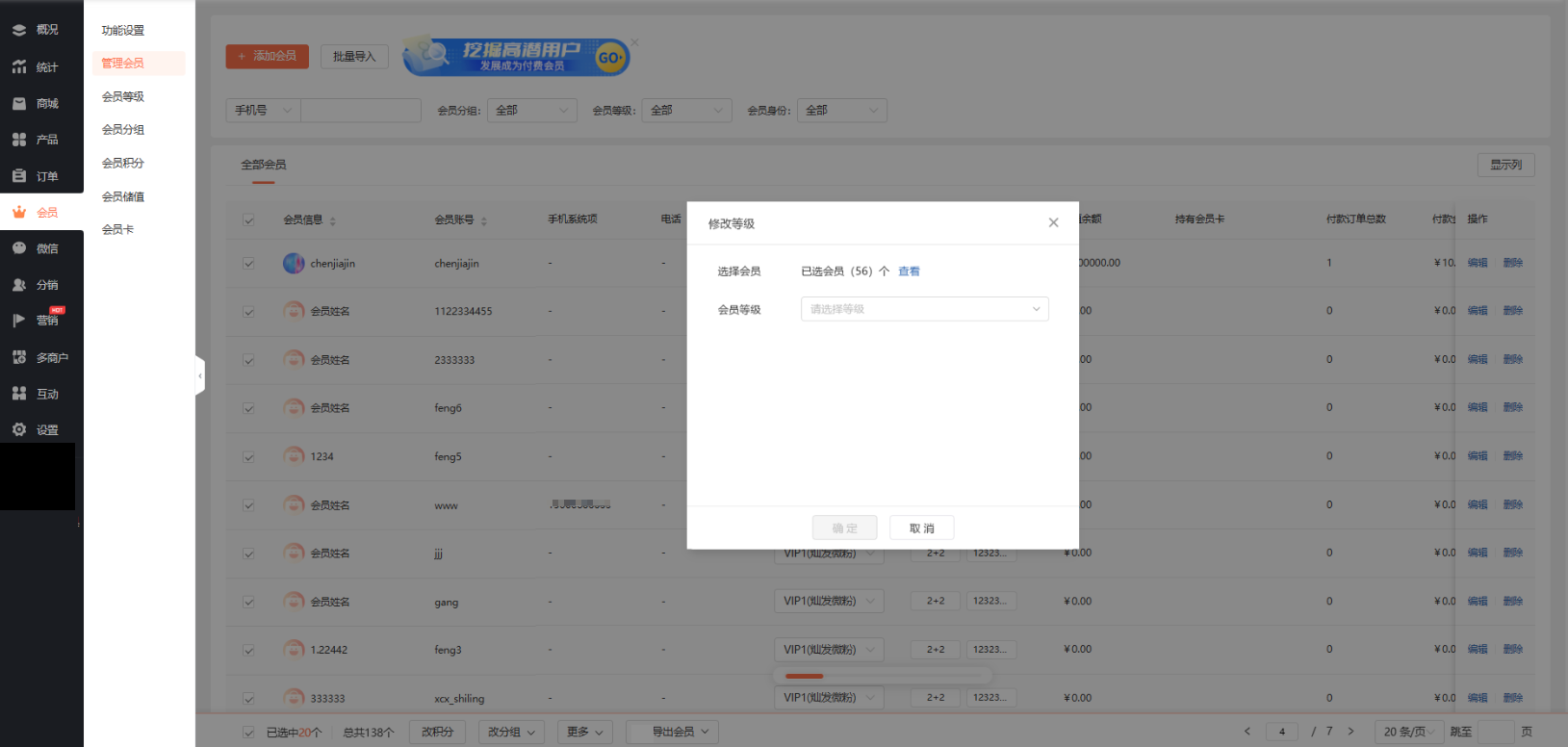The height and width of the screenshot is (747, 1568).
Task: Uncheck checkbox for account www
Action: click(248, 505)
